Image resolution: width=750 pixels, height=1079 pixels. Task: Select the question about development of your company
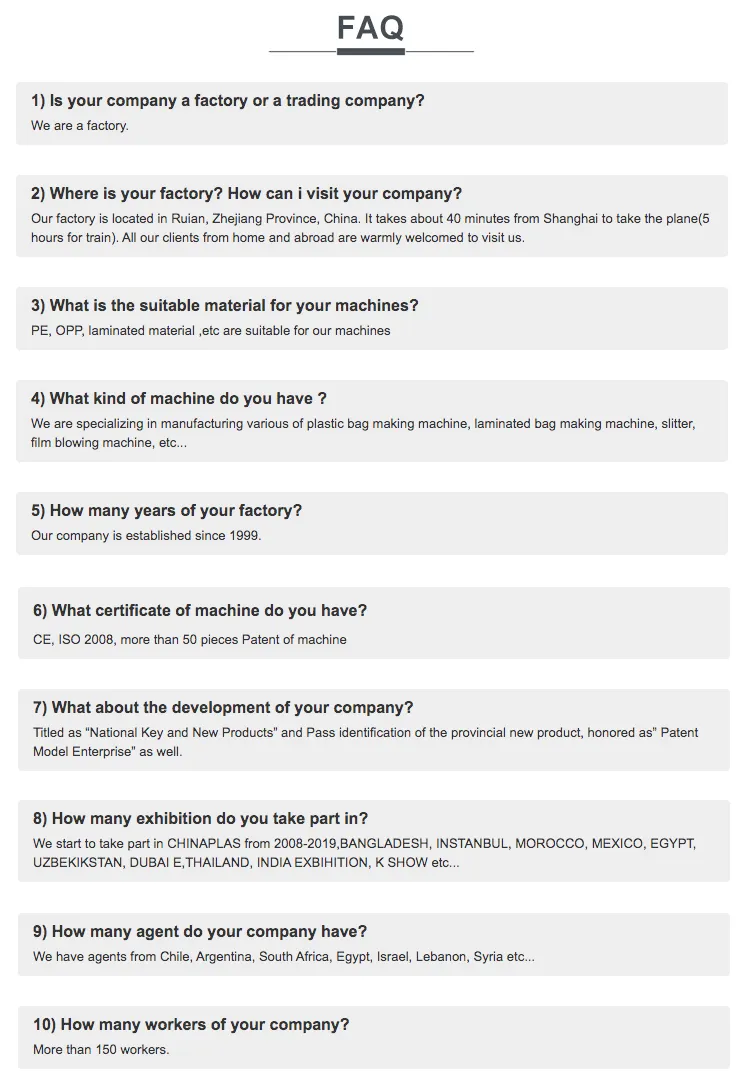[223, 708]
